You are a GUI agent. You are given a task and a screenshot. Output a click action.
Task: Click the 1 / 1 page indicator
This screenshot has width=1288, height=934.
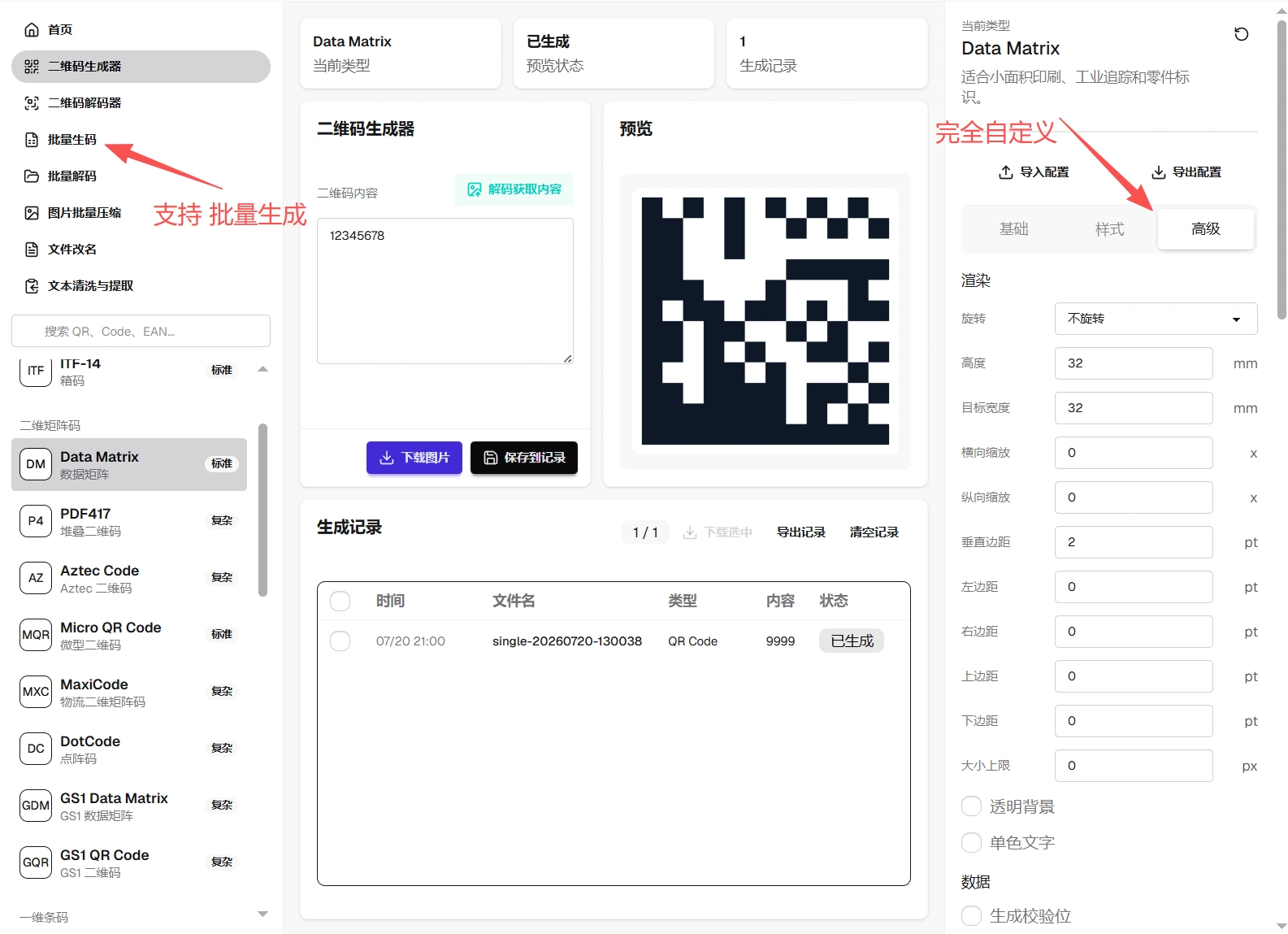click(x=645, y=532)
